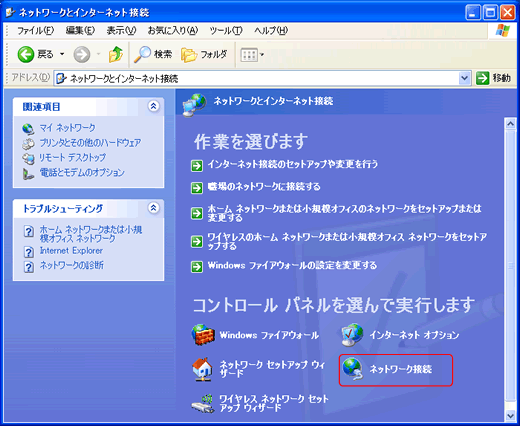
Task: Open the ツール(T) menu
Action: [x=226, y=31]
